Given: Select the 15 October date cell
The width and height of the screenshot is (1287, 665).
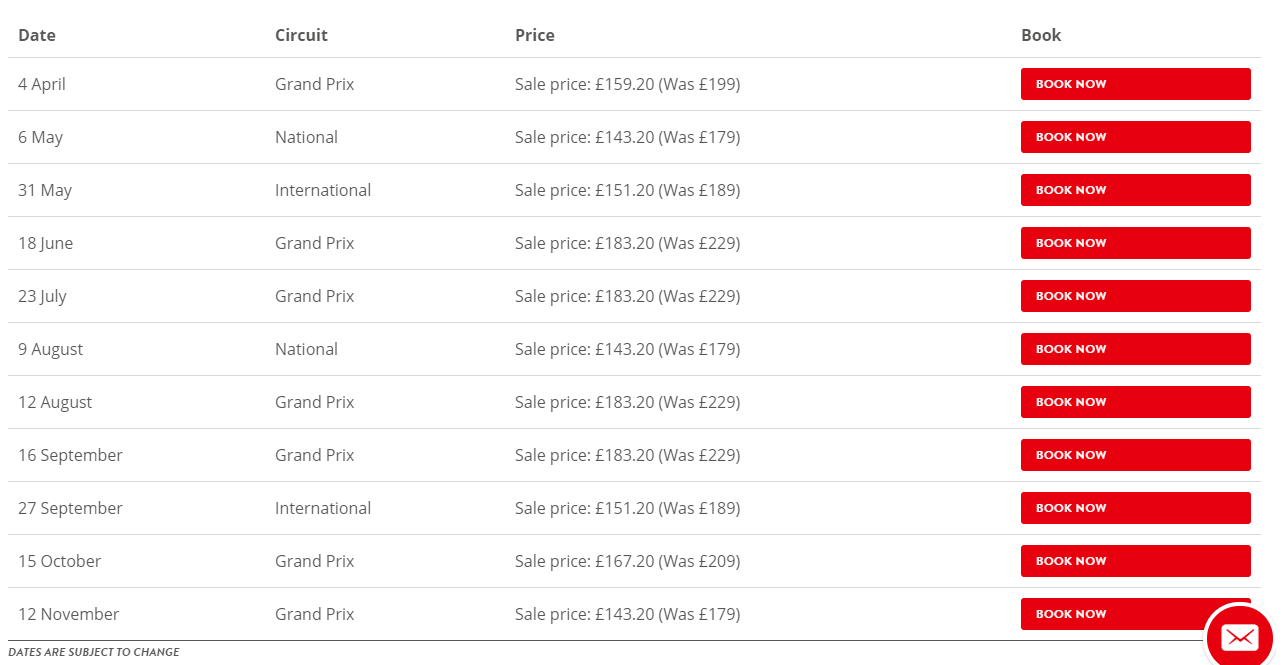Looking at the screenshot, I should coord(60,561).
